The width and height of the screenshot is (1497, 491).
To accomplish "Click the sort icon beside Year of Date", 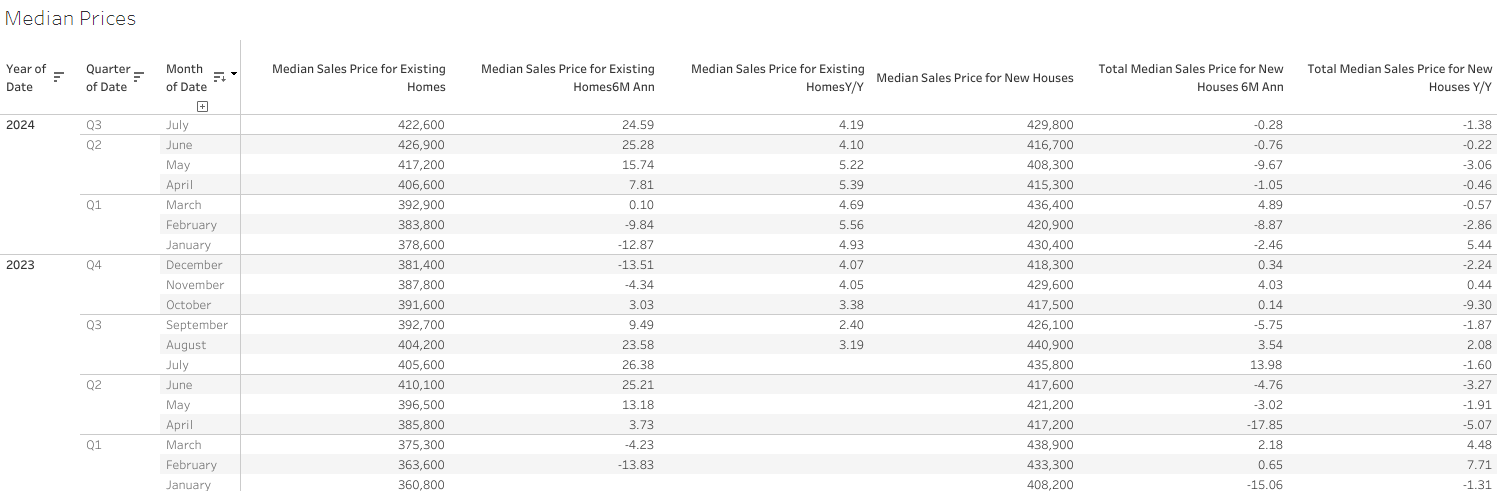I will click(x=58, y=76).
